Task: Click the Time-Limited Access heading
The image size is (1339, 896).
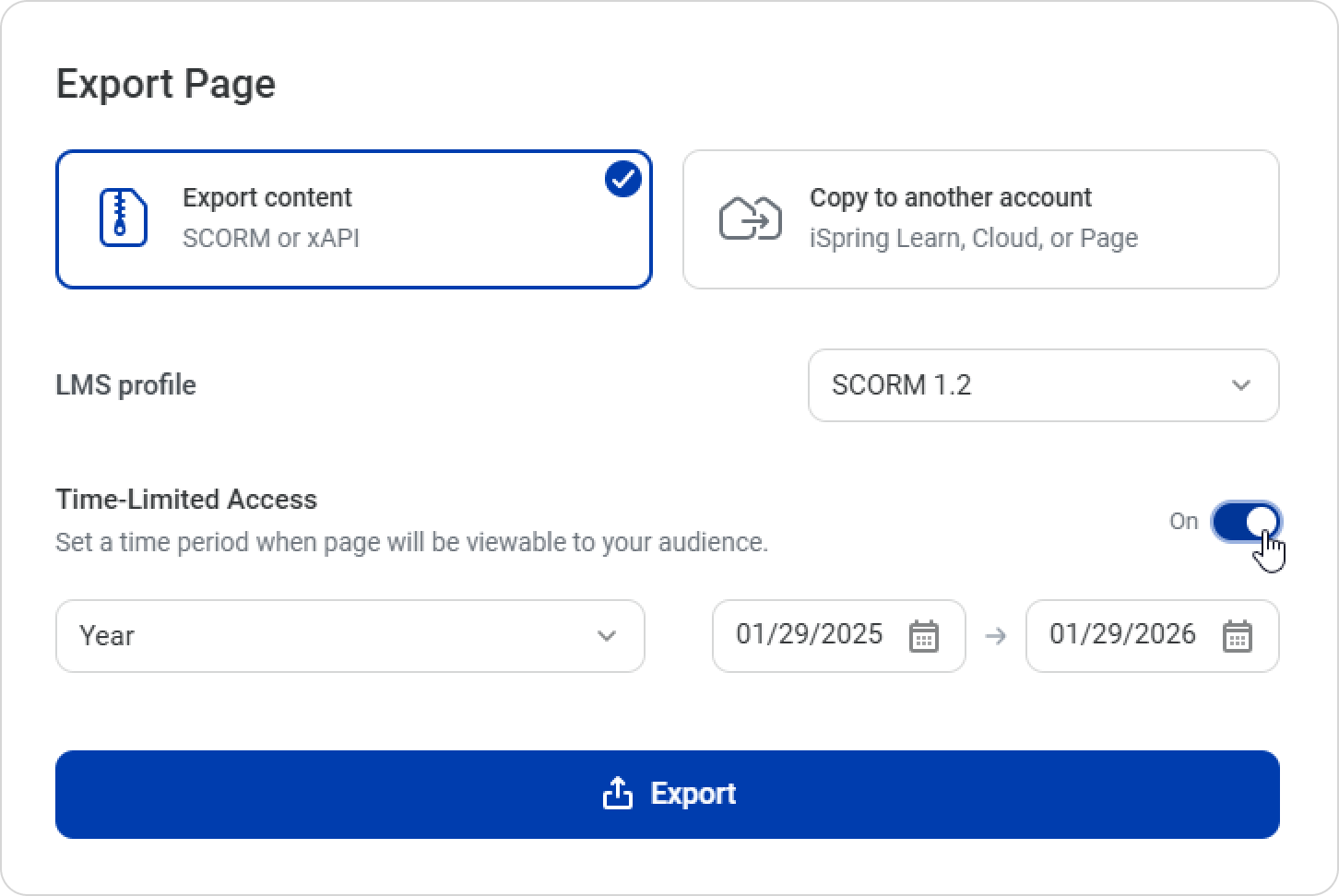Action: click(186, 500)
